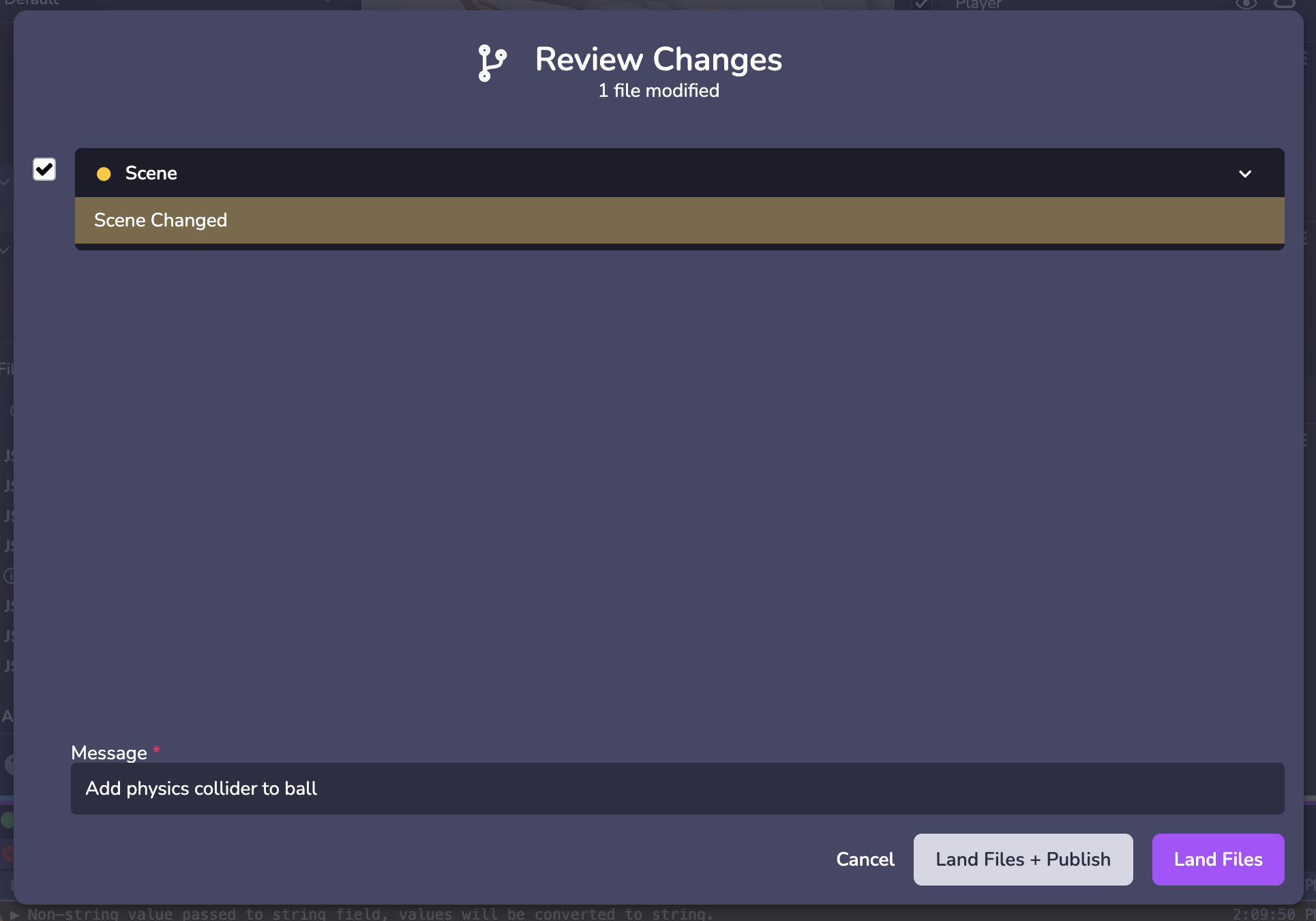Click the 1 file modified subtitle
The width and height of the screenshot is (1316, 921).
tap(658, 91)
